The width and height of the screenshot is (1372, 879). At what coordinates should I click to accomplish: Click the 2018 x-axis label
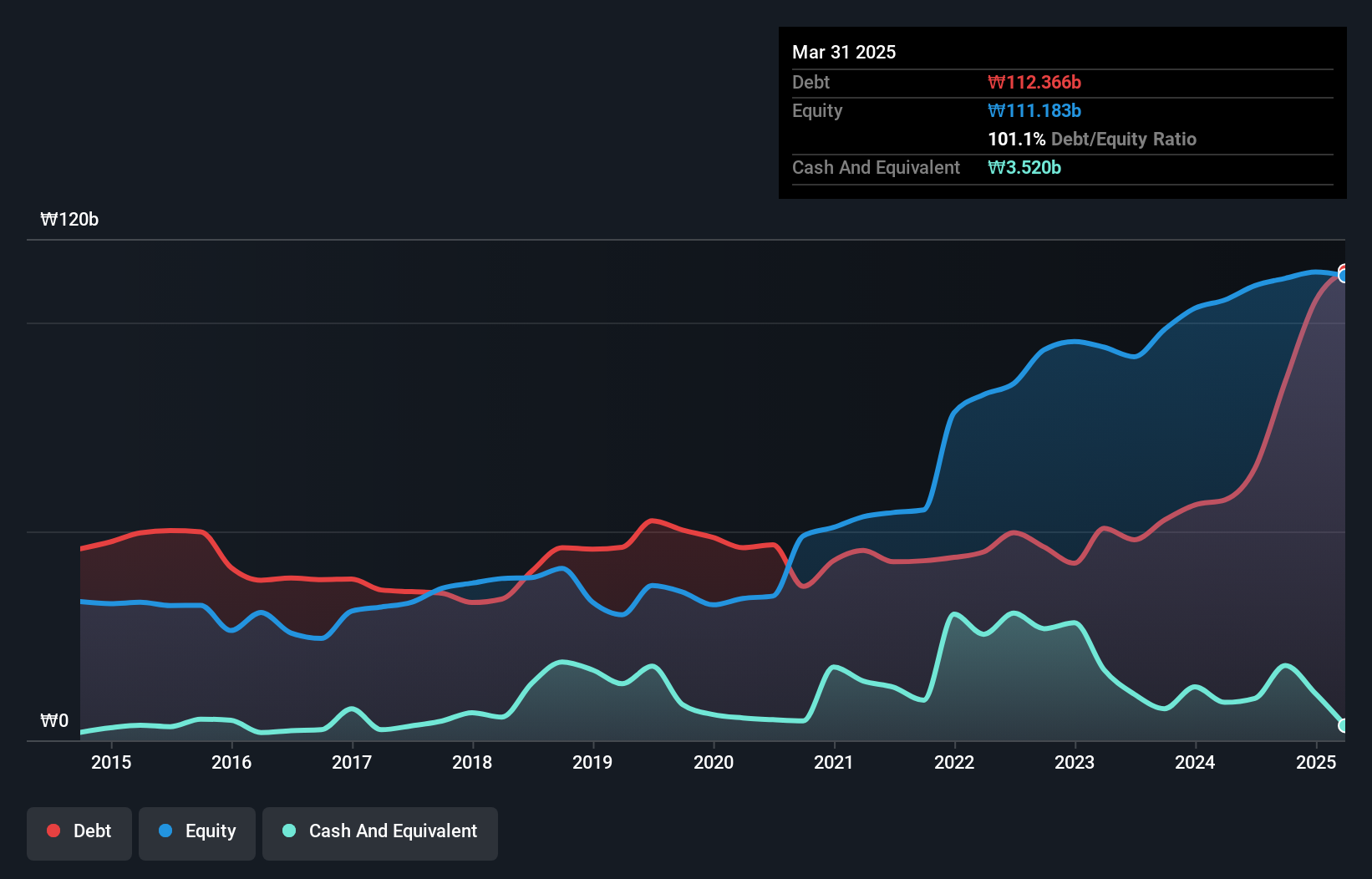pyautogui.click(x=472, y=762)
